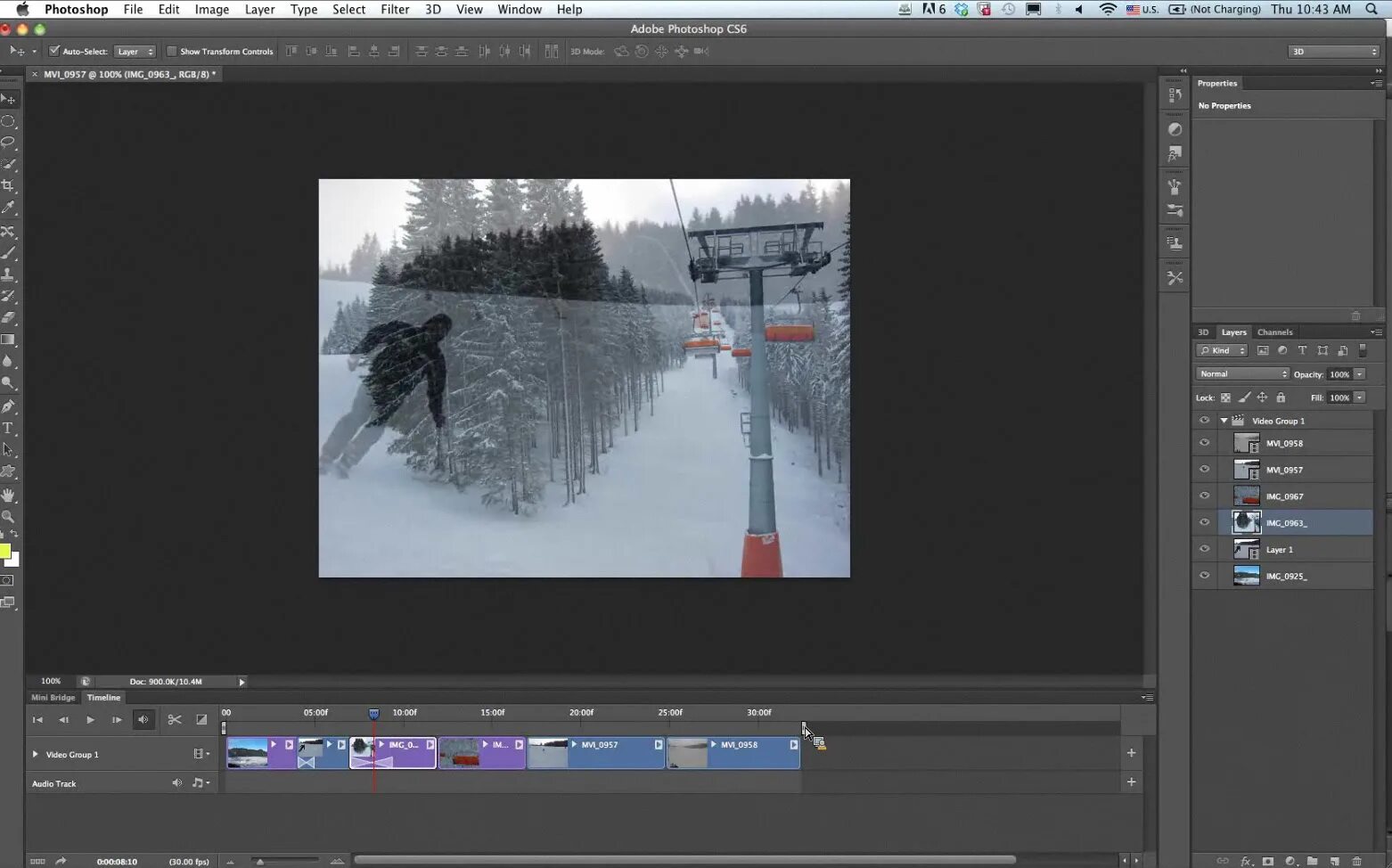Viewport: 1392px width, 868px height.
Task: Open Spotlight search in menu bar
Action: click(x=1372, y=9)
